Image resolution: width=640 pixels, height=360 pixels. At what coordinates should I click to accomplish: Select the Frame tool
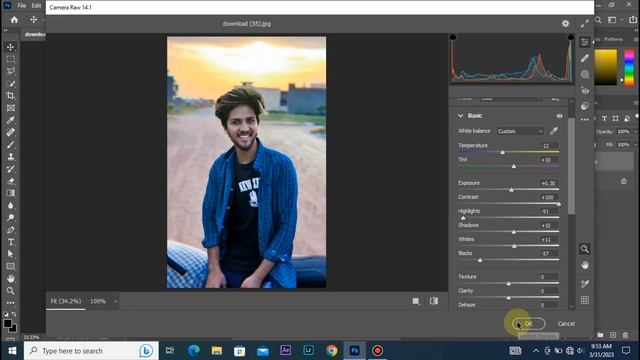click(11, 108)
